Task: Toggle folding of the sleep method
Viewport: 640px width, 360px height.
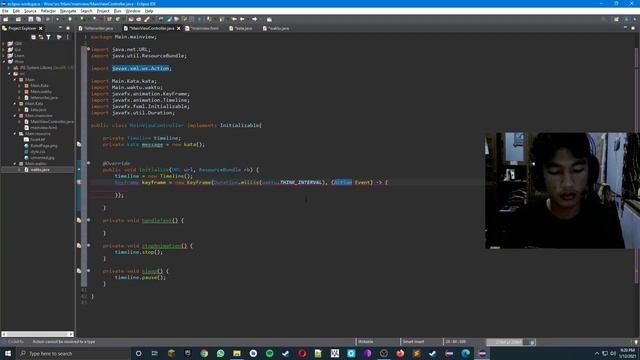Action: pos(88,271)
